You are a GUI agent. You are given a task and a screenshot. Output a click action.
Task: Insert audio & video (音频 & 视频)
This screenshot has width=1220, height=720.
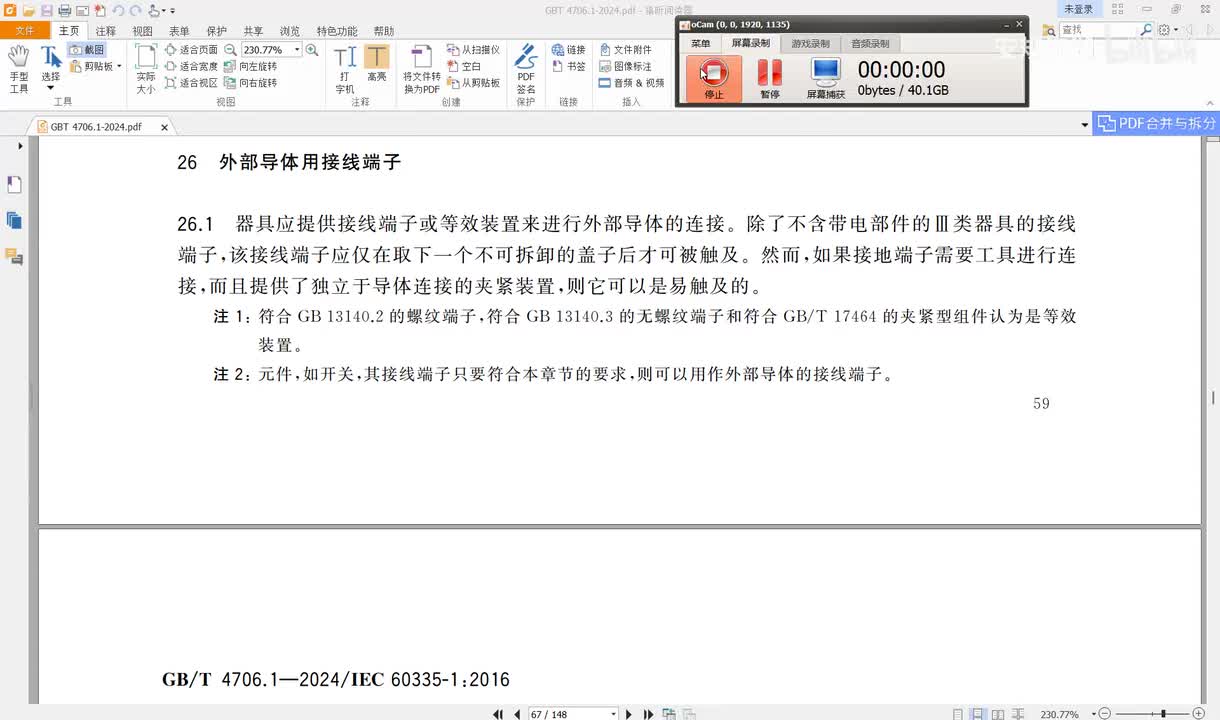coord(633,83)
